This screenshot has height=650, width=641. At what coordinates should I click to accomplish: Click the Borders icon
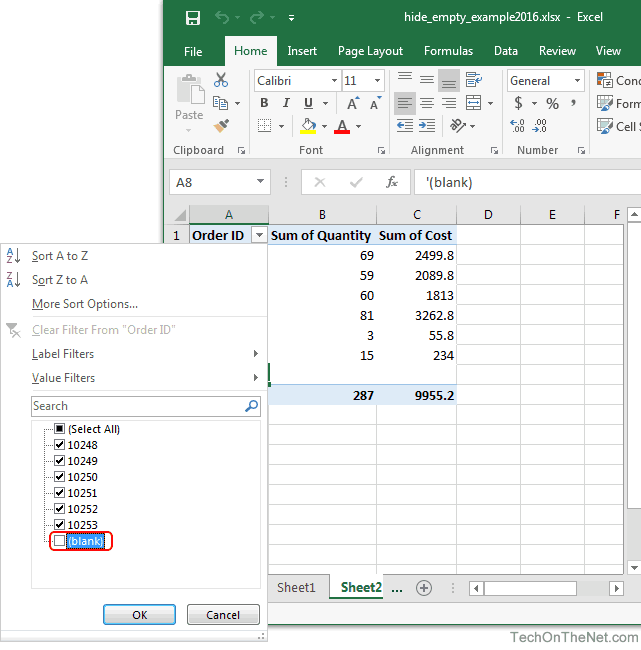[265, 126]
